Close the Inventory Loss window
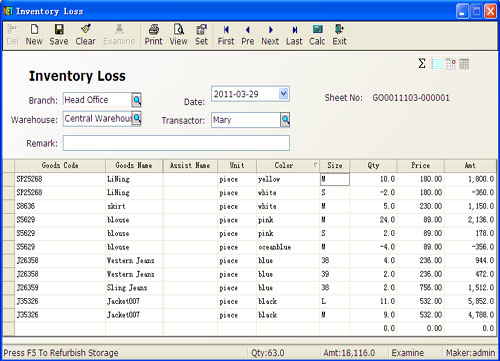Screen dimensions: 500x361 491,11
